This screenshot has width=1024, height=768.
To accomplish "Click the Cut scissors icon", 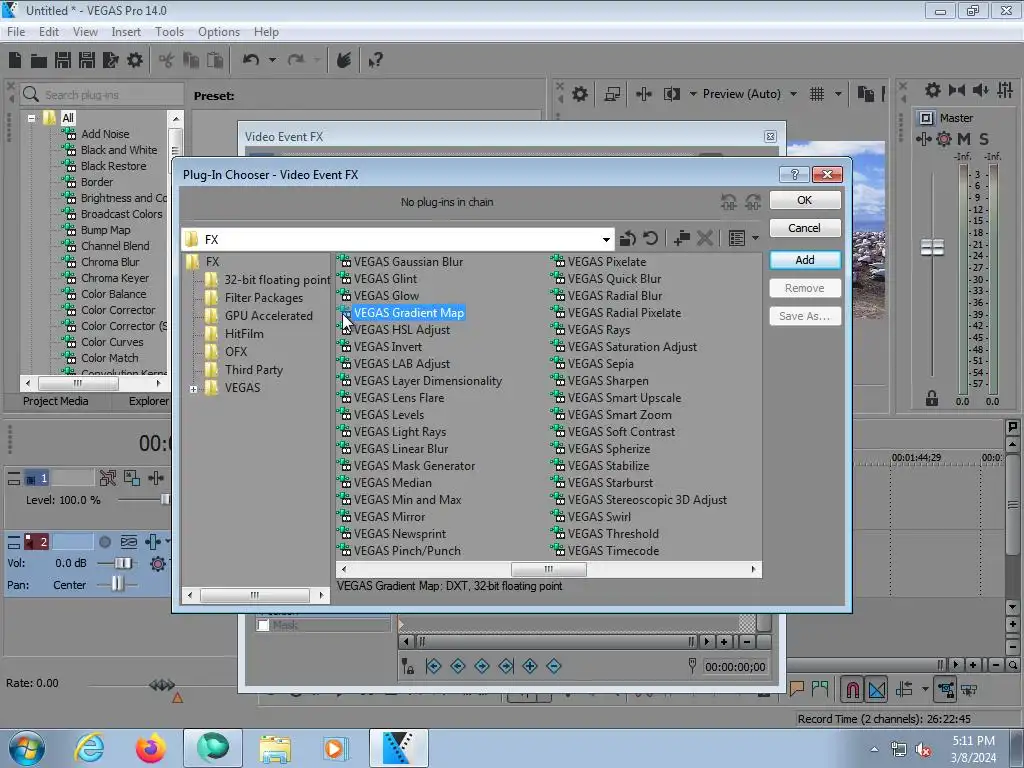I will click(166, 60).
